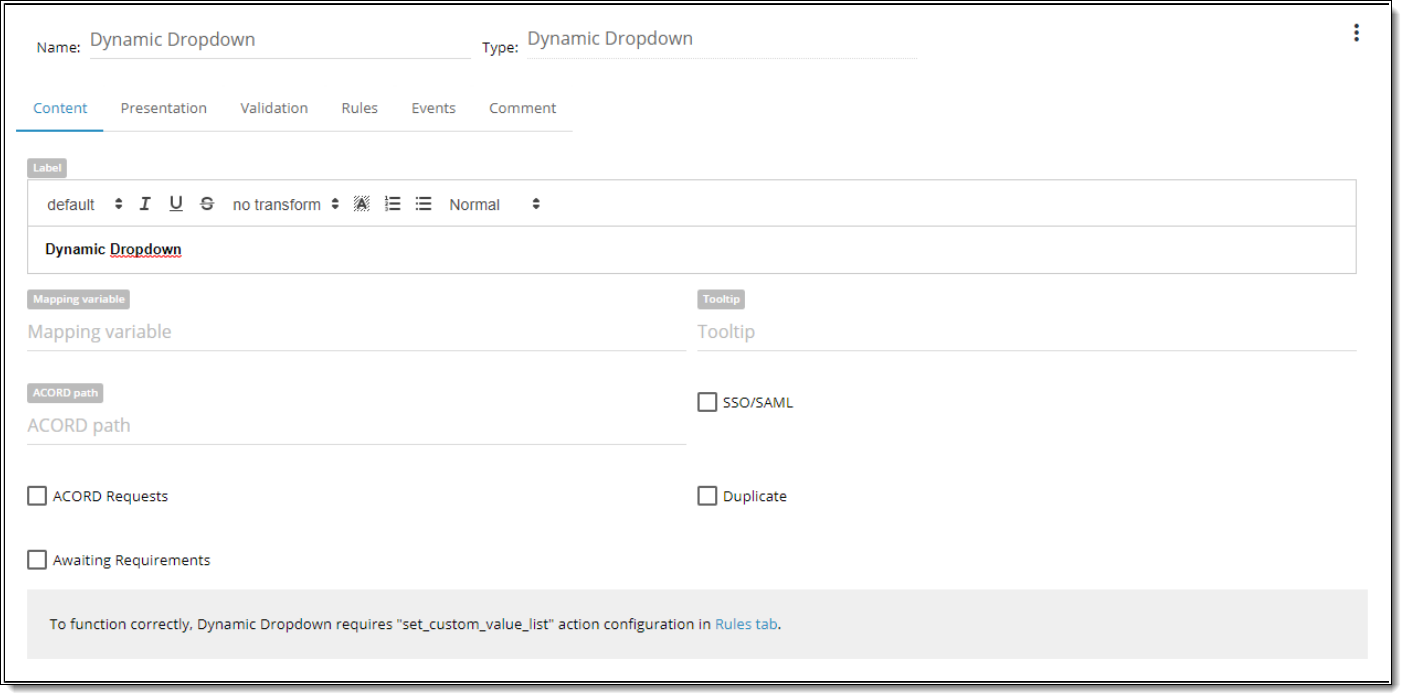
Task: Tick the Duplicate checkbox
Action: [x=707, y=496]
